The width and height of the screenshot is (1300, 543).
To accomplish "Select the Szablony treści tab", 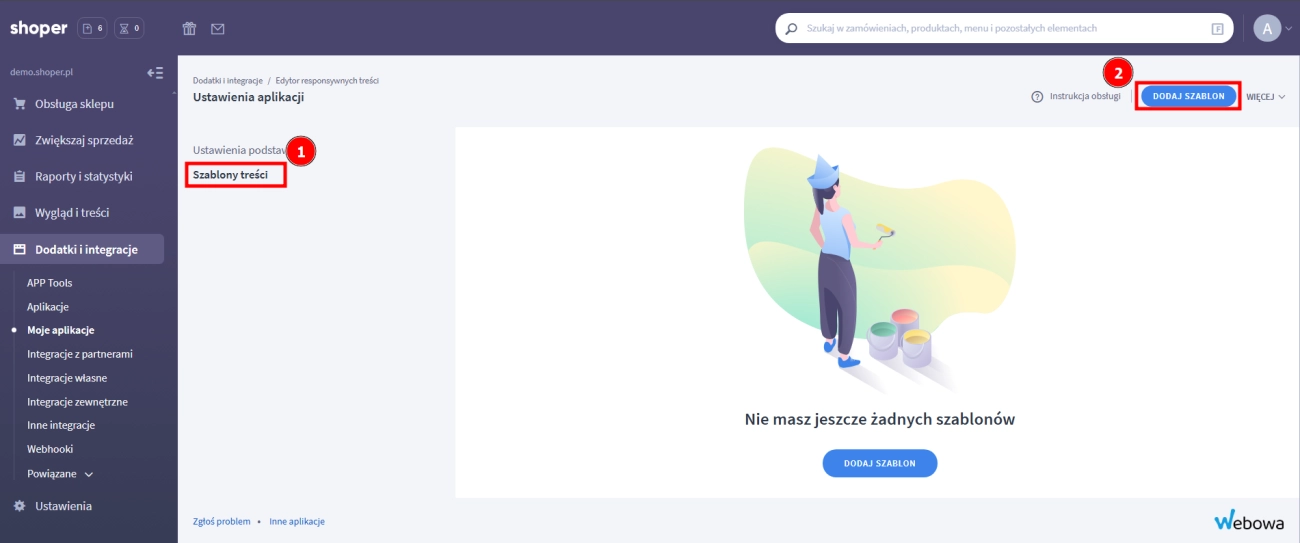I will coord(230,175).
